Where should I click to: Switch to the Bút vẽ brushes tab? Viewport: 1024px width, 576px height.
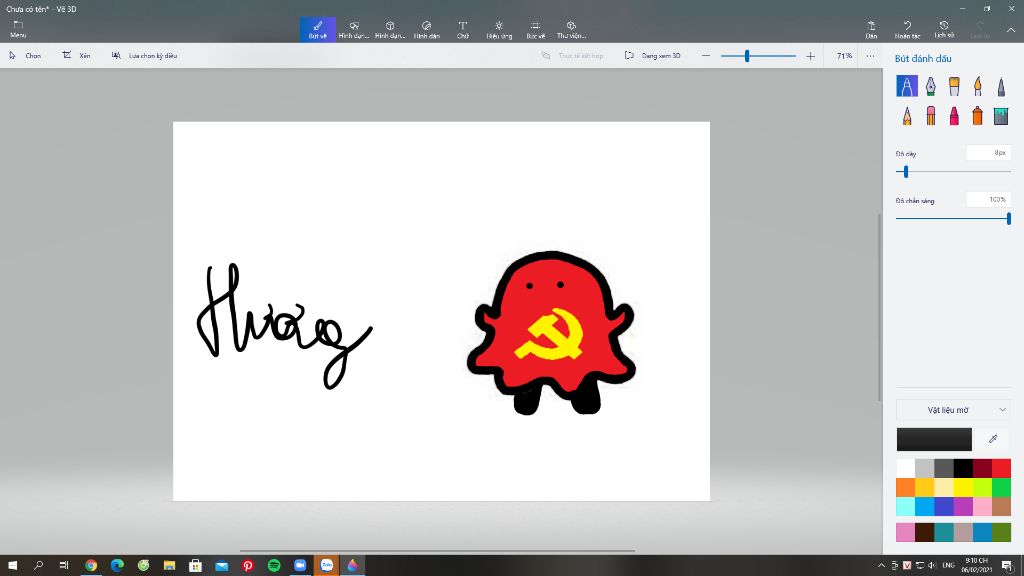tap(318, 29)
